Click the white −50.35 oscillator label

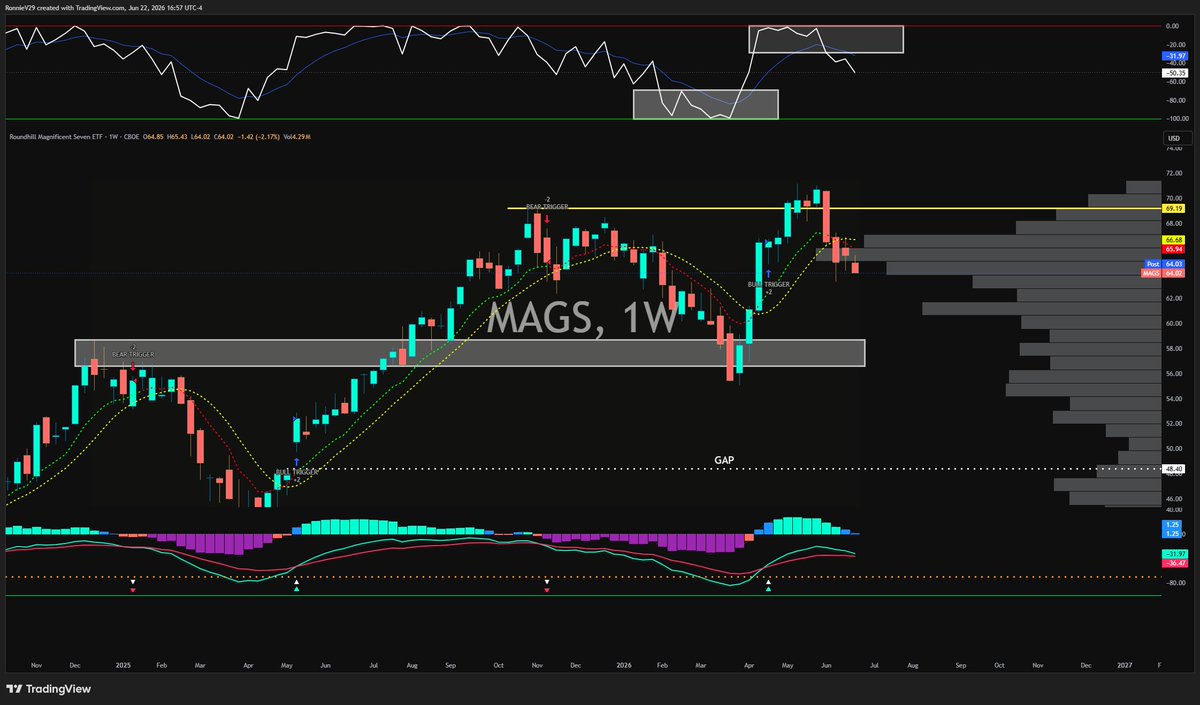(x=1173, y=73)
